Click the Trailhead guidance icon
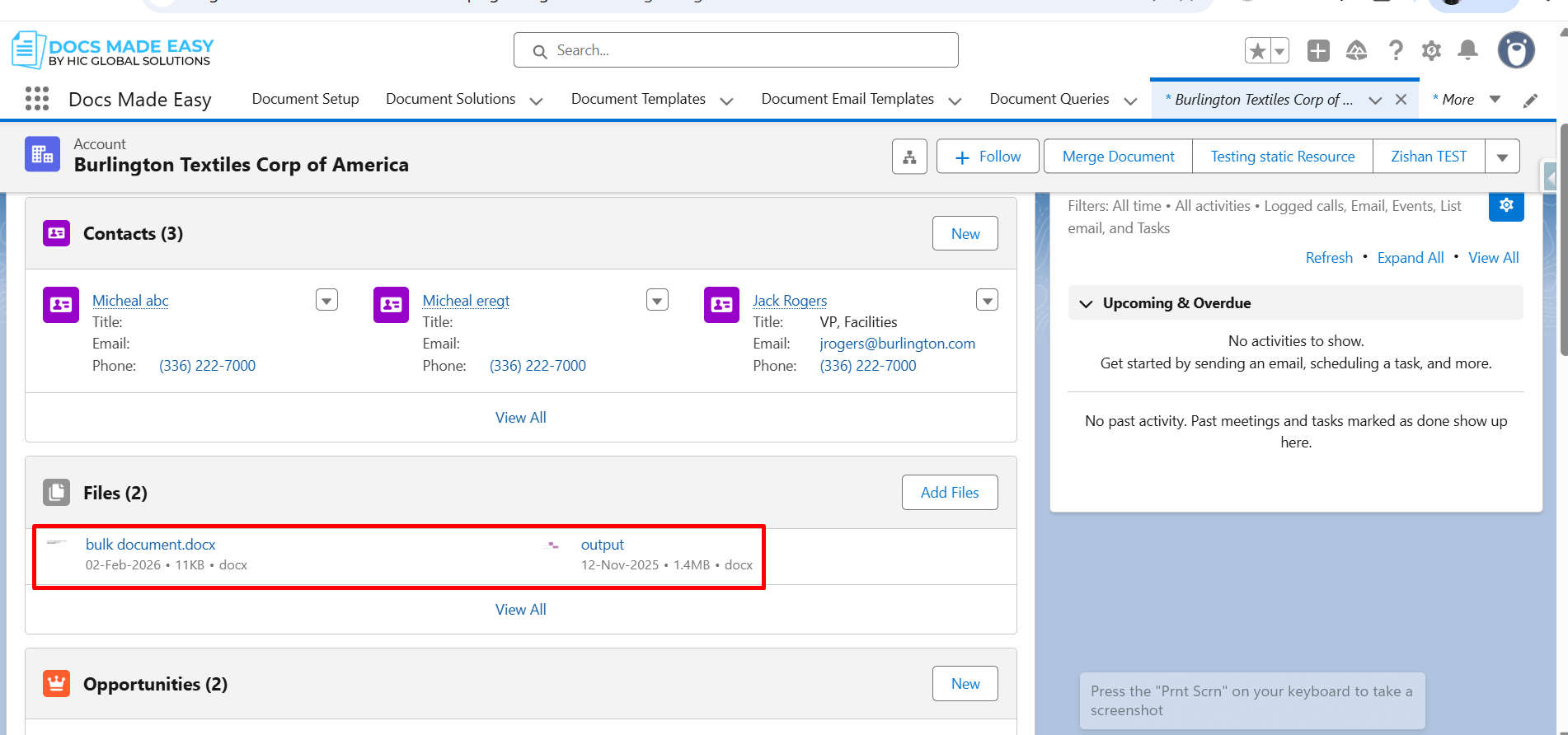The height and width of the screenshot is (735, 1568). (1356, 51)
